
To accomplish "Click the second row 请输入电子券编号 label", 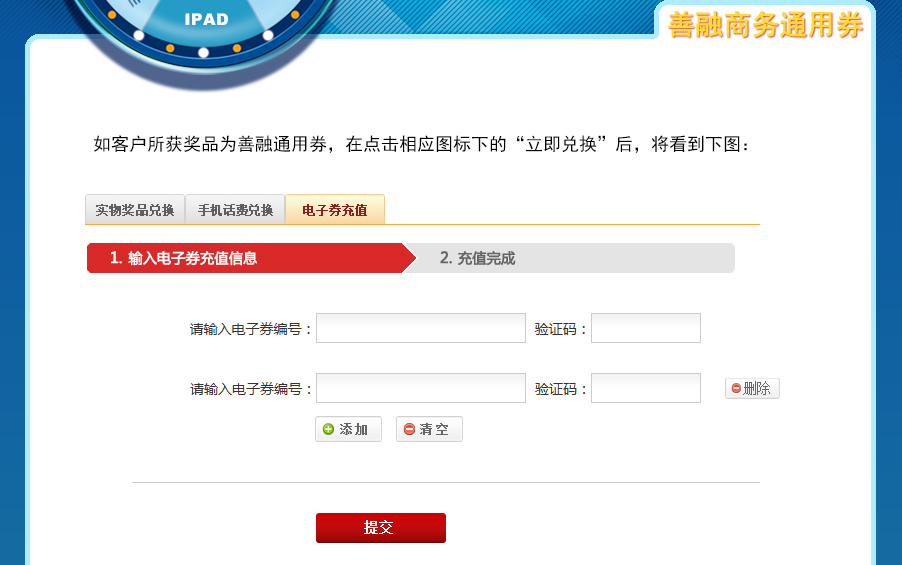I will pyautogui.click(x=251, y=389).
